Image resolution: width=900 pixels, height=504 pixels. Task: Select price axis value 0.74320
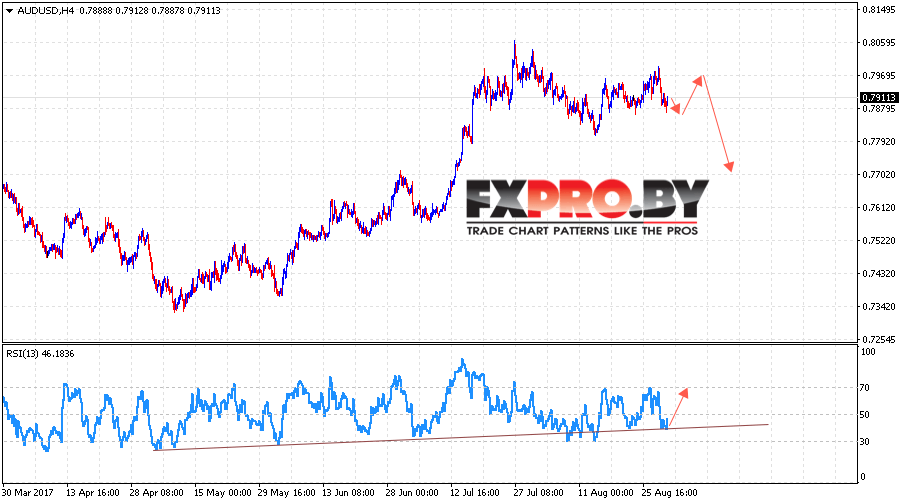pos(879,274)
